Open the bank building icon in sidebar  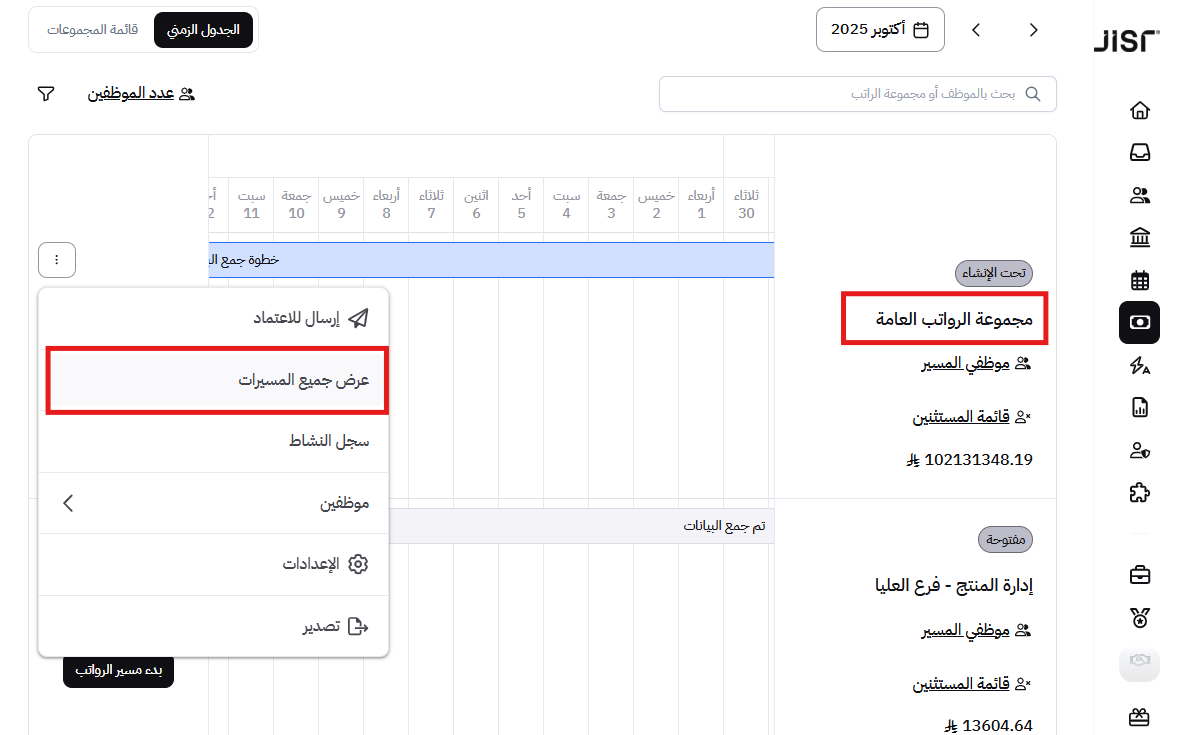(1139, 238)
